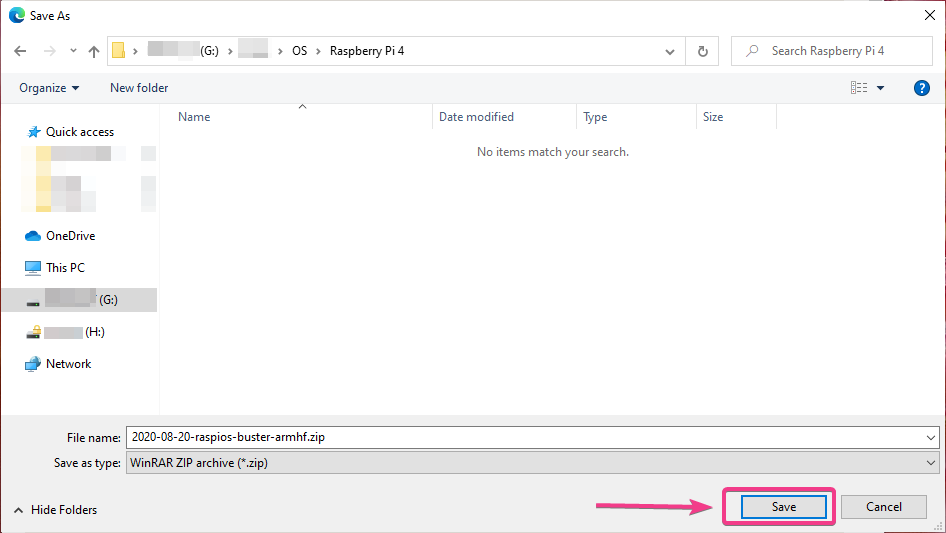The image size is (946, 533).
Task: Select This PC in navigation pane
Action: click(65, 268)
